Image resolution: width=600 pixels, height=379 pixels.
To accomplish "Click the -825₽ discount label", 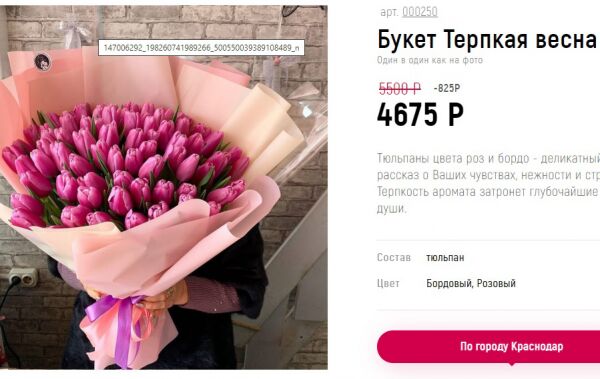I will [447, 88].
